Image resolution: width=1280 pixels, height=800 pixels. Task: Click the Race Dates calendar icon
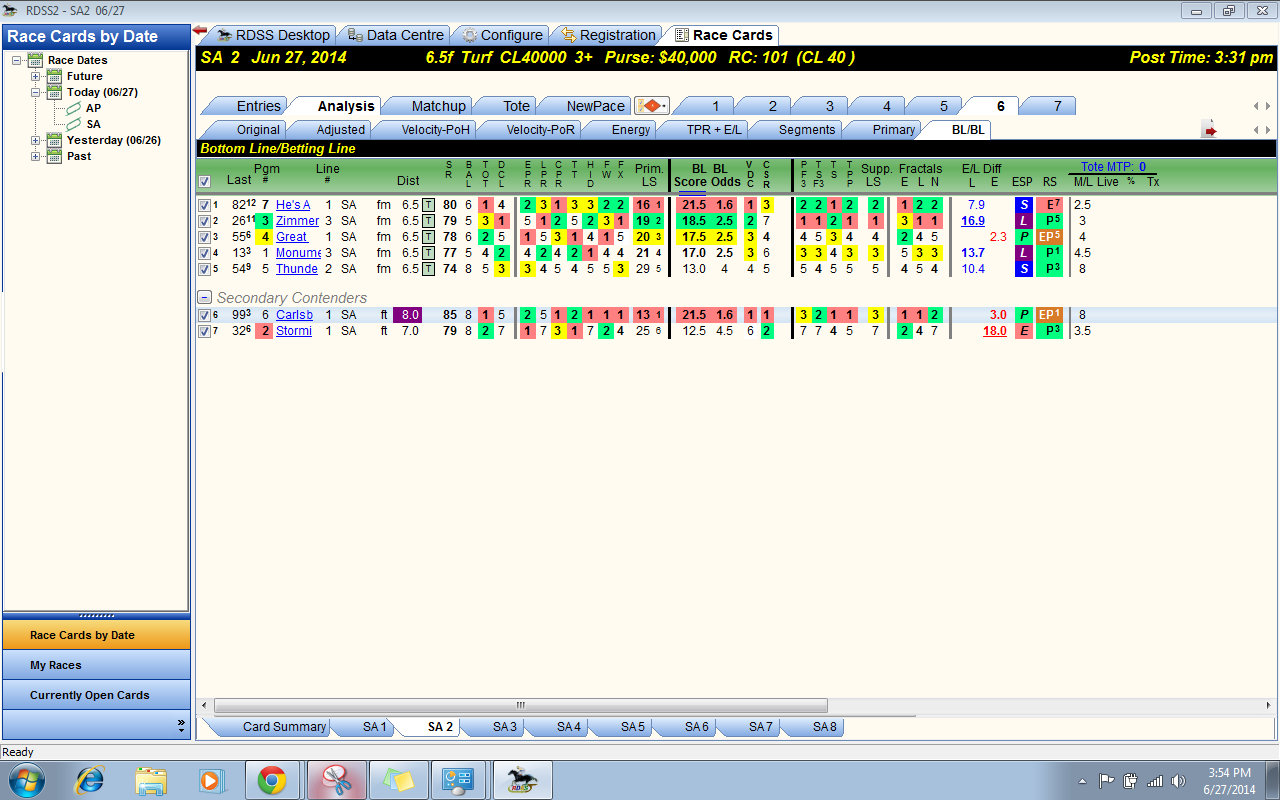(37, 60)
